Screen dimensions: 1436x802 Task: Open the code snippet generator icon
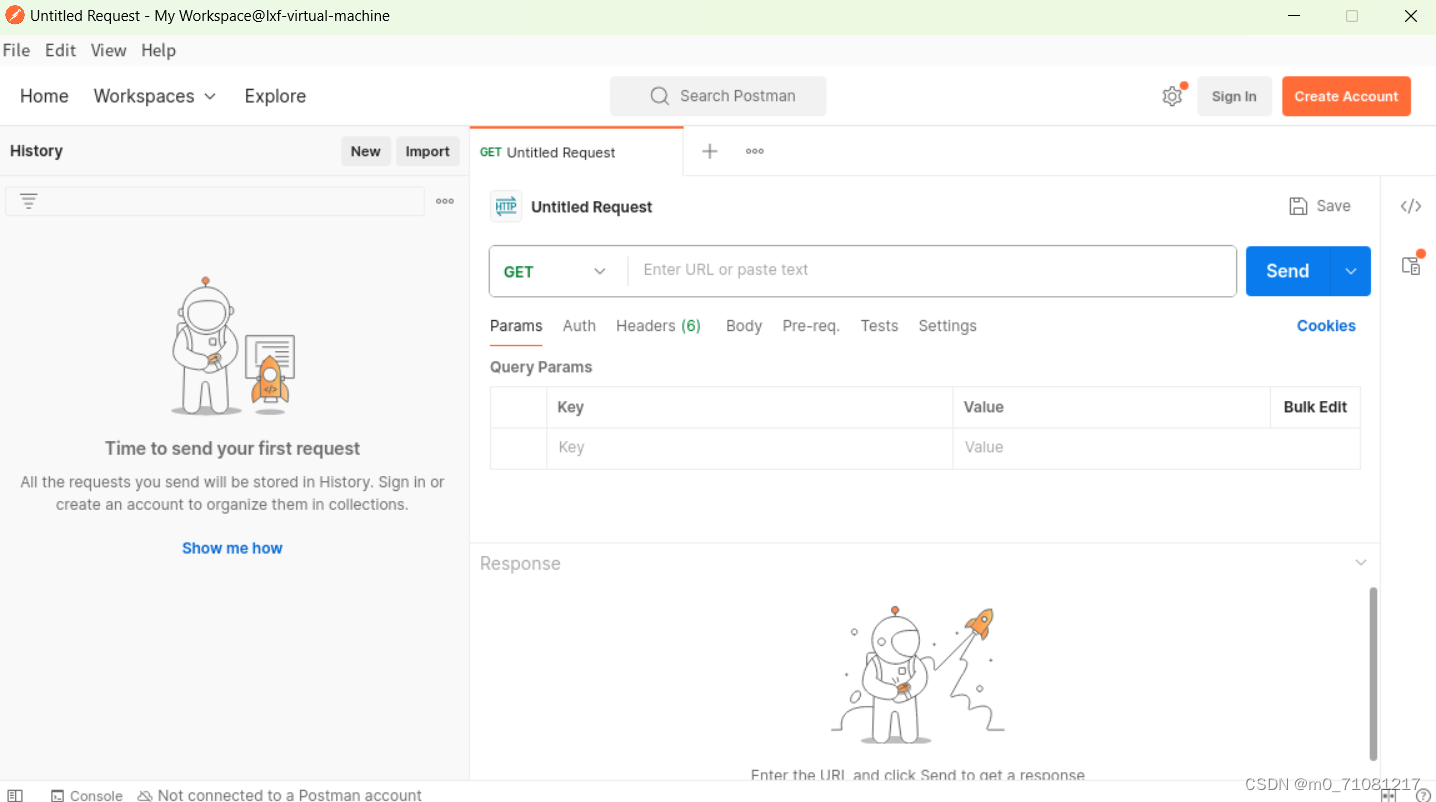1411,205
